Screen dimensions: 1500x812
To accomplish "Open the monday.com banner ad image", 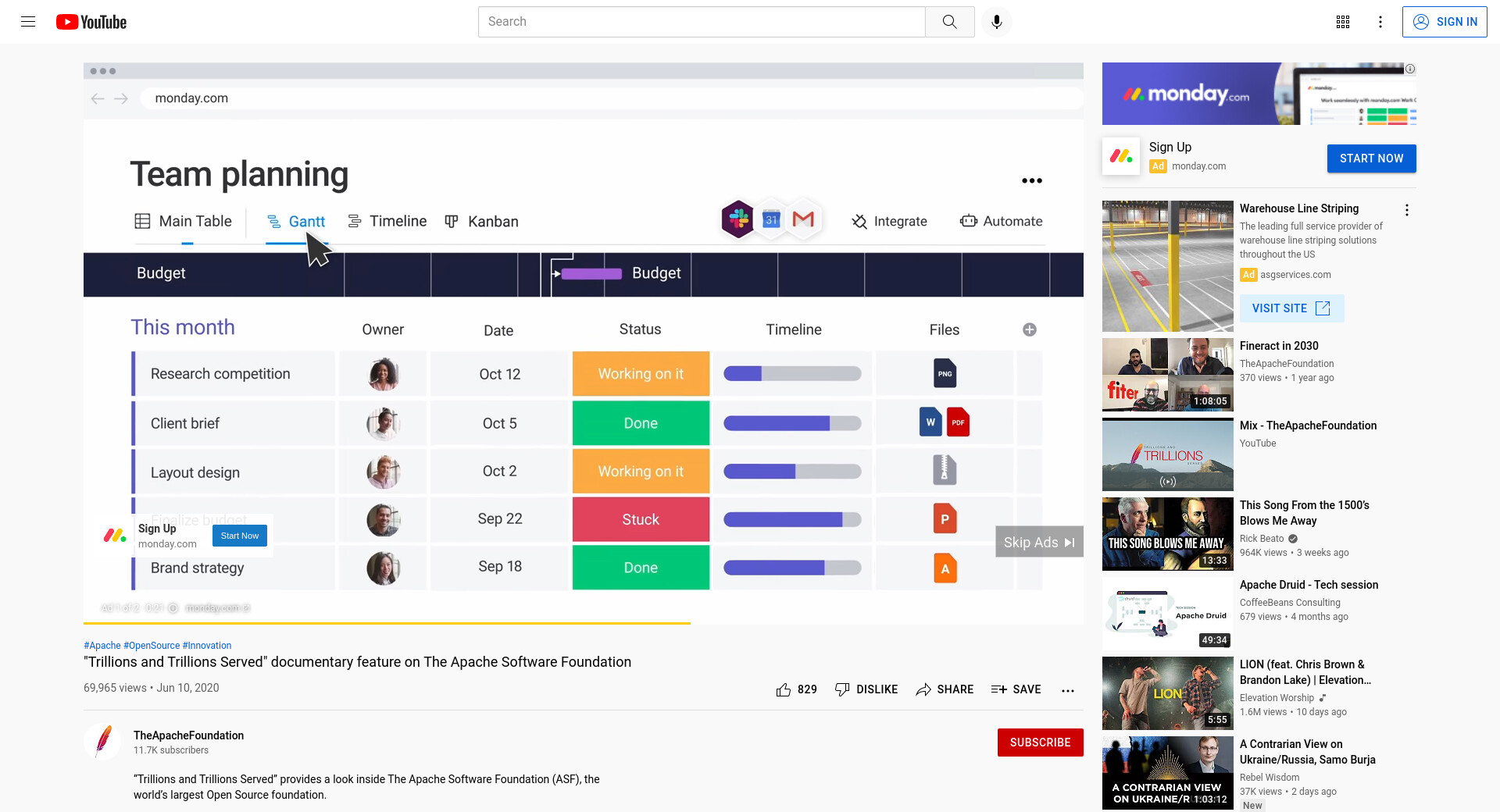I will click(1259, 94).
